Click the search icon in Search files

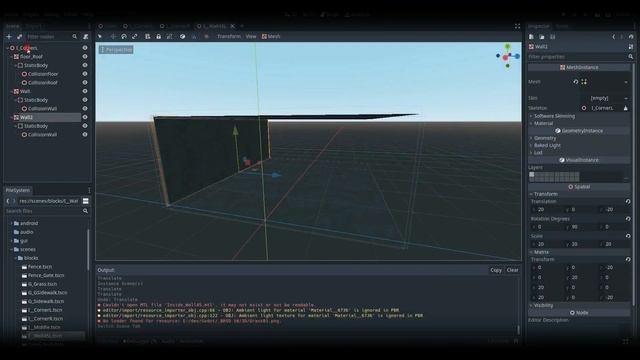[85, 211]
